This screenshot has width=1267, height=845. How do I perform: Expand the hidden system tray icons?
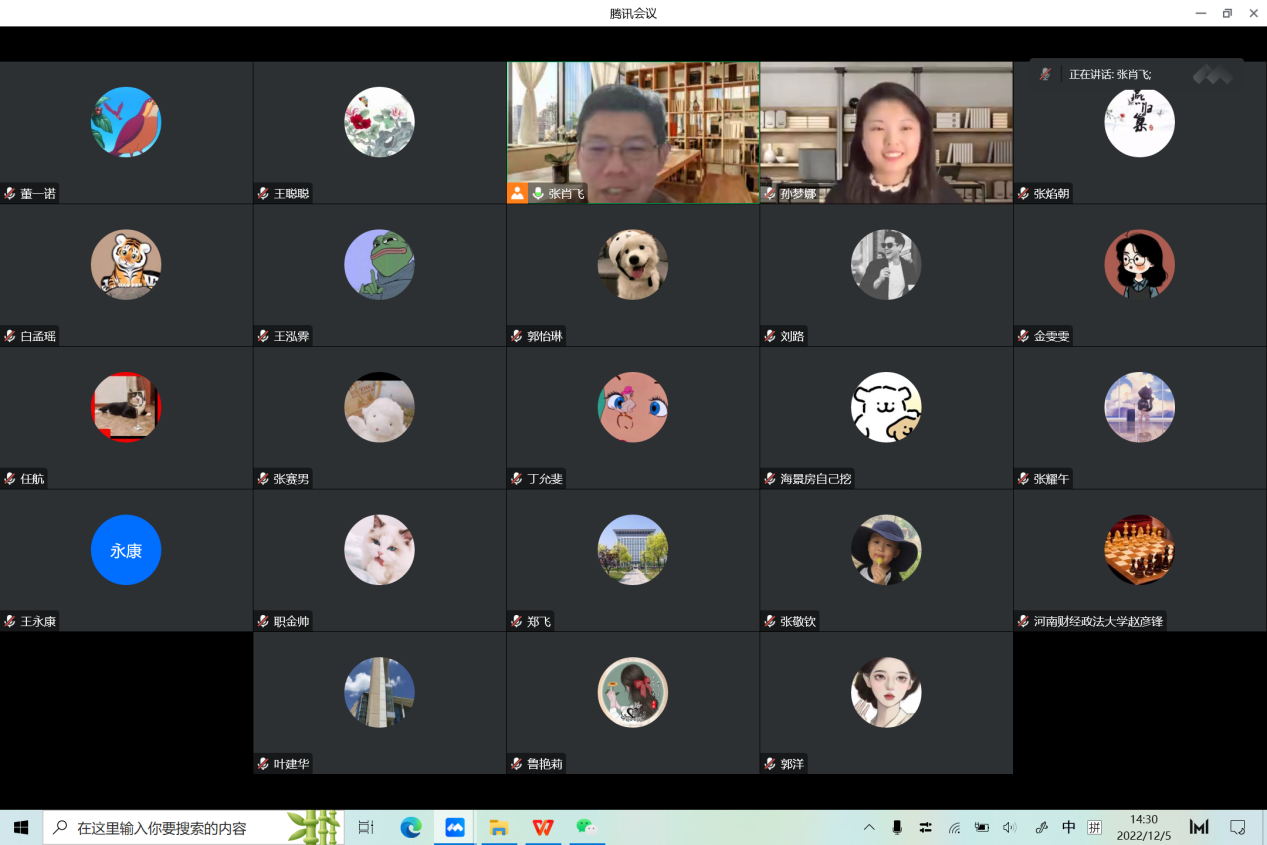pyautogui.click(x=869, y=827)
